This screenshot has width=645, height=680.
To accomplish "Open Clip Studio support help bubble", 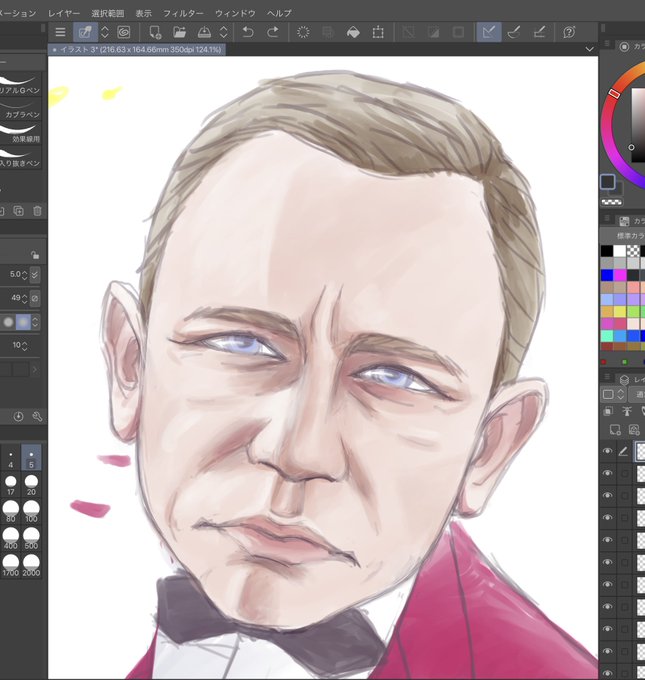I will click(x=569, y=32).
